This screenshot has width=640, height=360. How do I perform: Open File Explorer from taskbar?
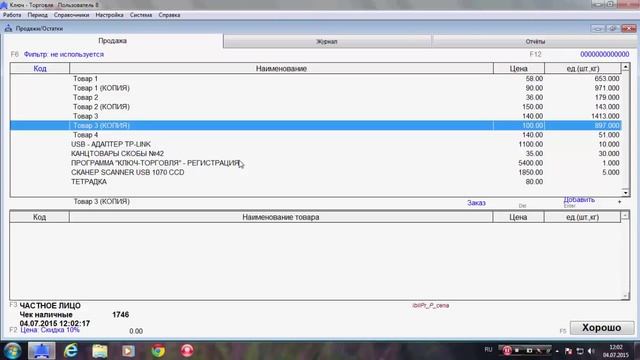coord(100,351)
